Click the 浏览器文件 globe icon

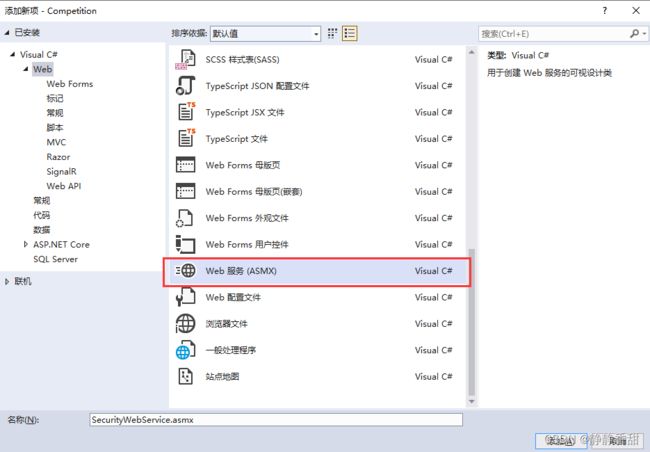tap(185, 323)
